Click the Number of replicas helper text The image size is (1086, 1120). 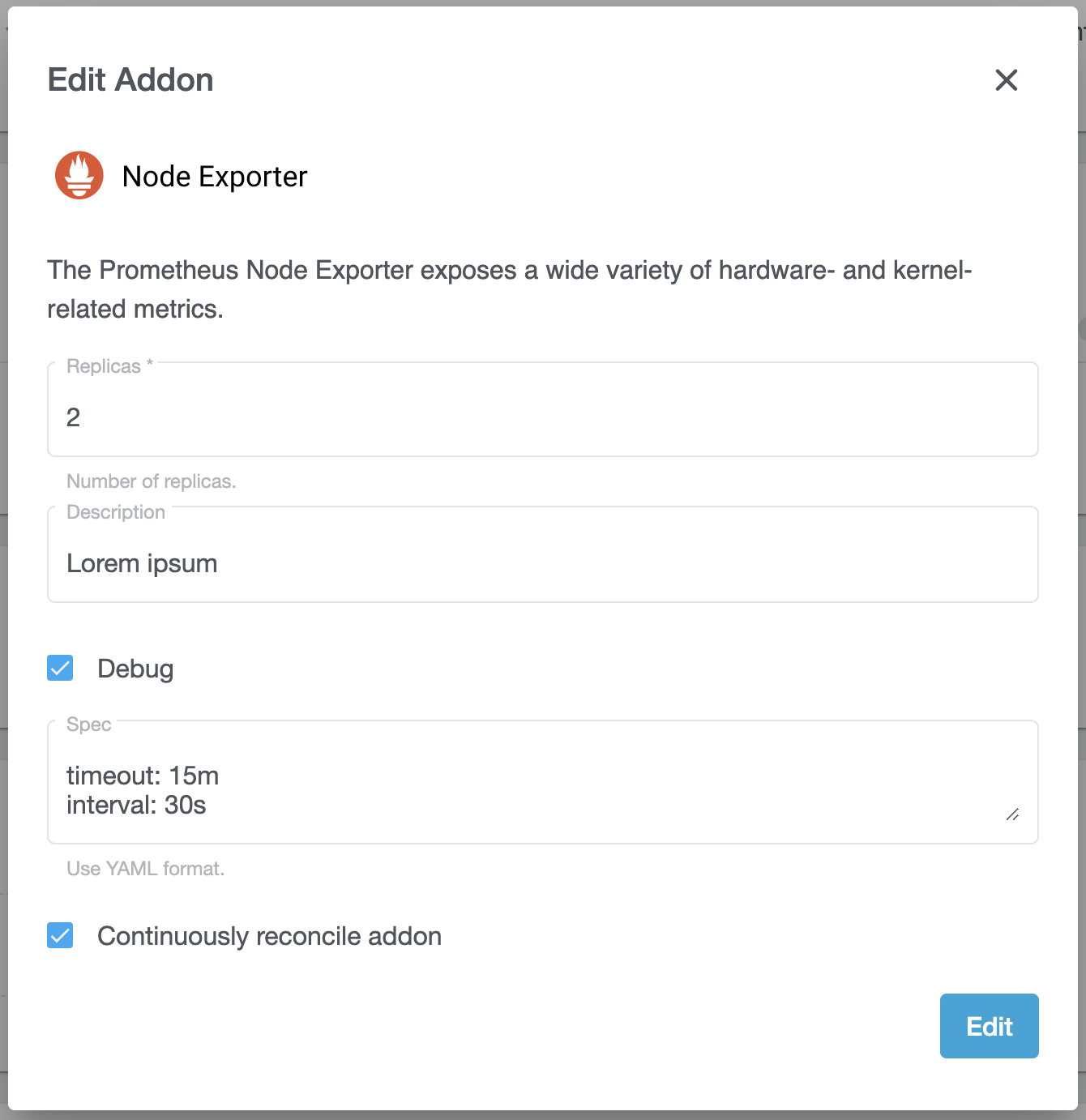pyautogui.click(x=151, y=481)
